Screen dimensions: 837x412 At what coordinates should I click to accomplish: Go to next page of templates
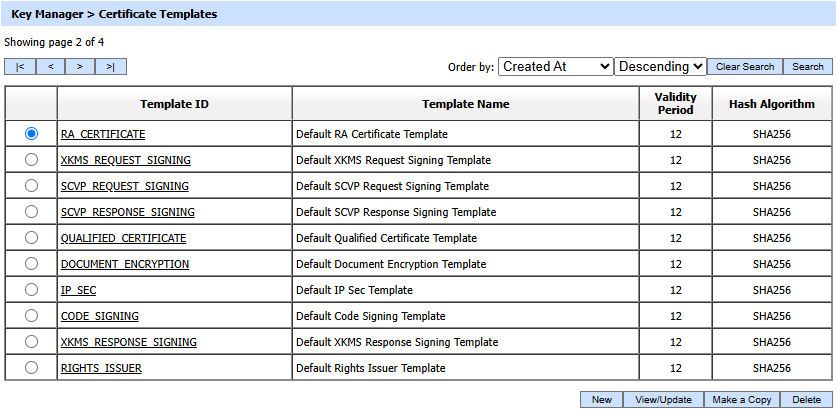[80, 67]
